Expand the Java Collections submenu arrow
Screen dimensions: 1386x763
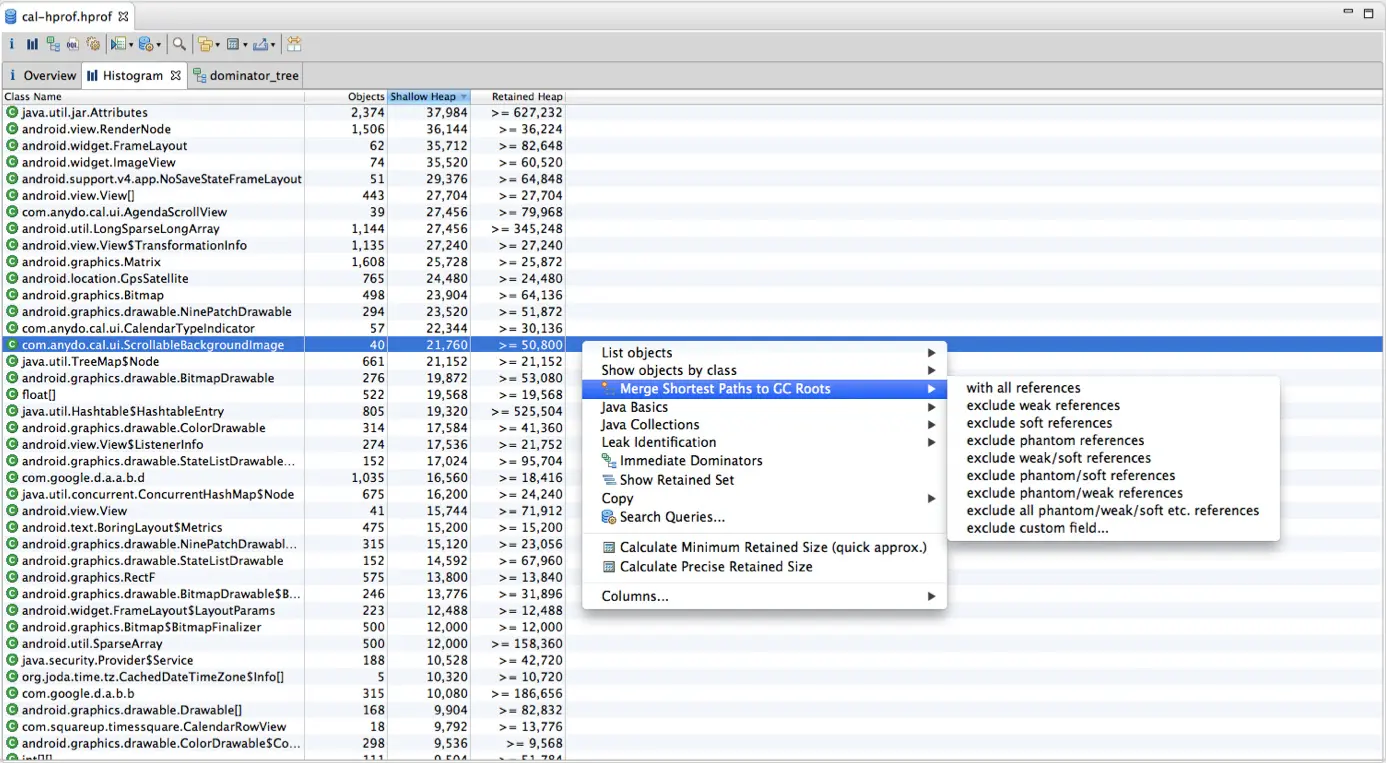coord(931,425)
